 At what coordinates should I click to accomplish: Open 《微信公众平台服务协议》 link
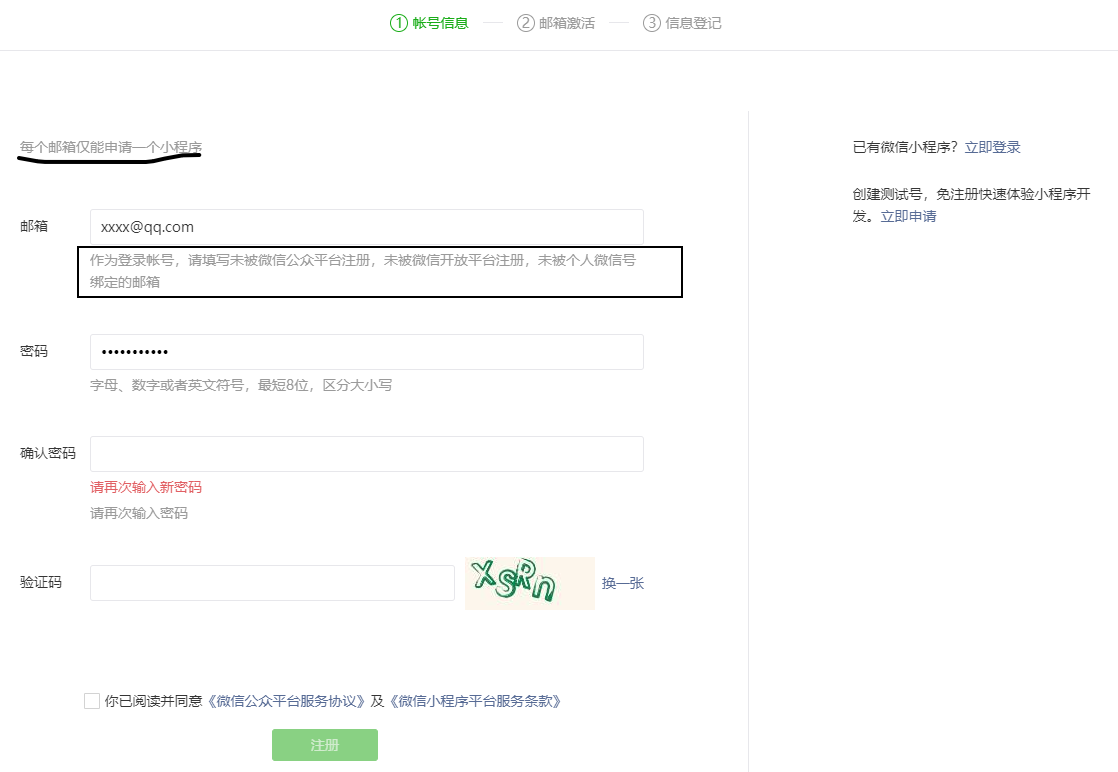click(286, 701)
